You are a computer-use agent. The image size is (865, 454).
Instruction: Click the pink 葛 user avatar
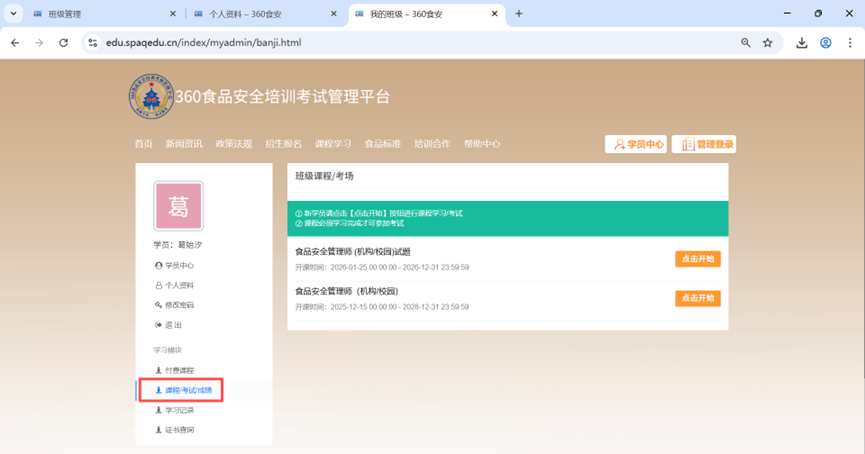point(178,207)
